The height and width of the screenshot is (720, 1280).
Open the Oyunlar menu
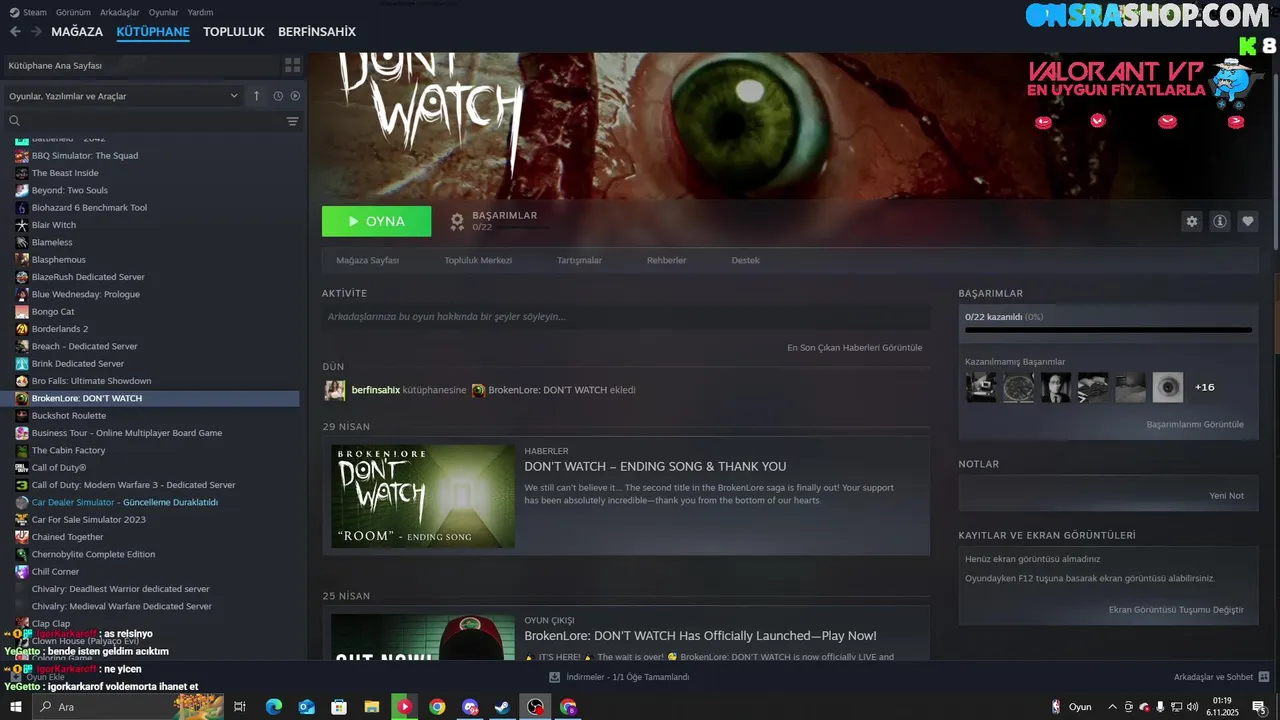(163, 12)
